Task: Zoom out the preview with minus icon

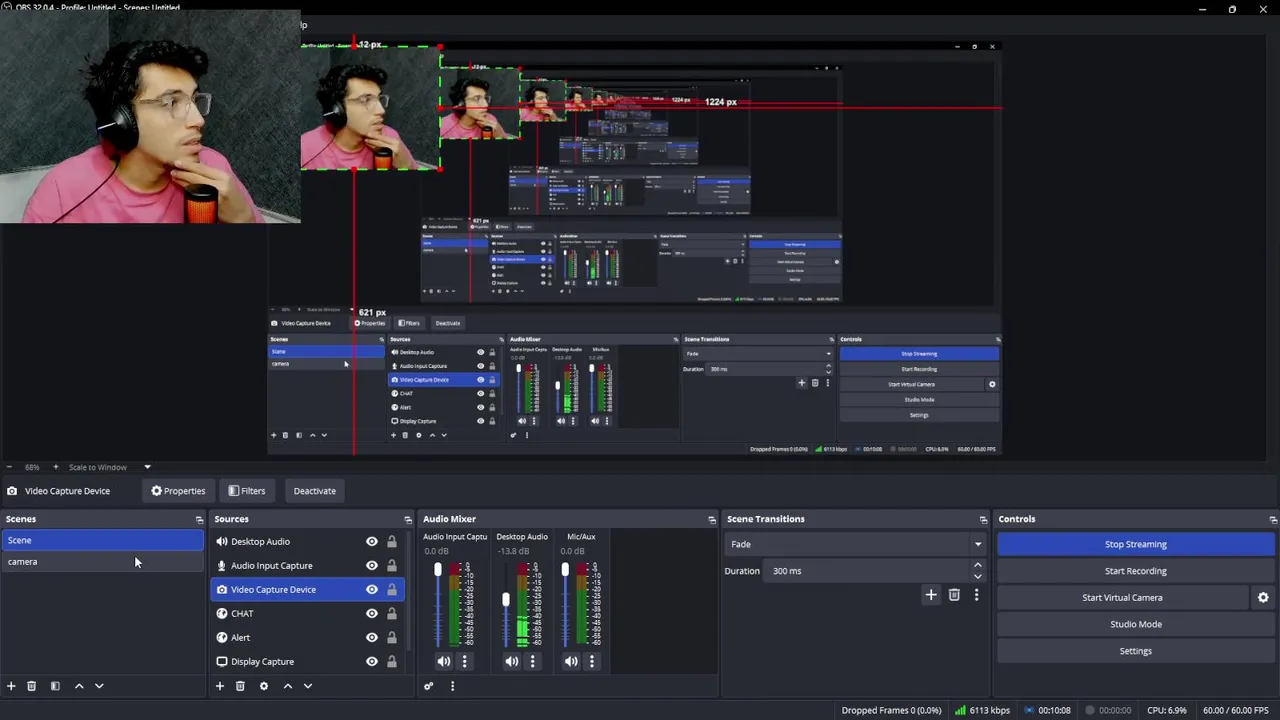Action: coord(9,467)
